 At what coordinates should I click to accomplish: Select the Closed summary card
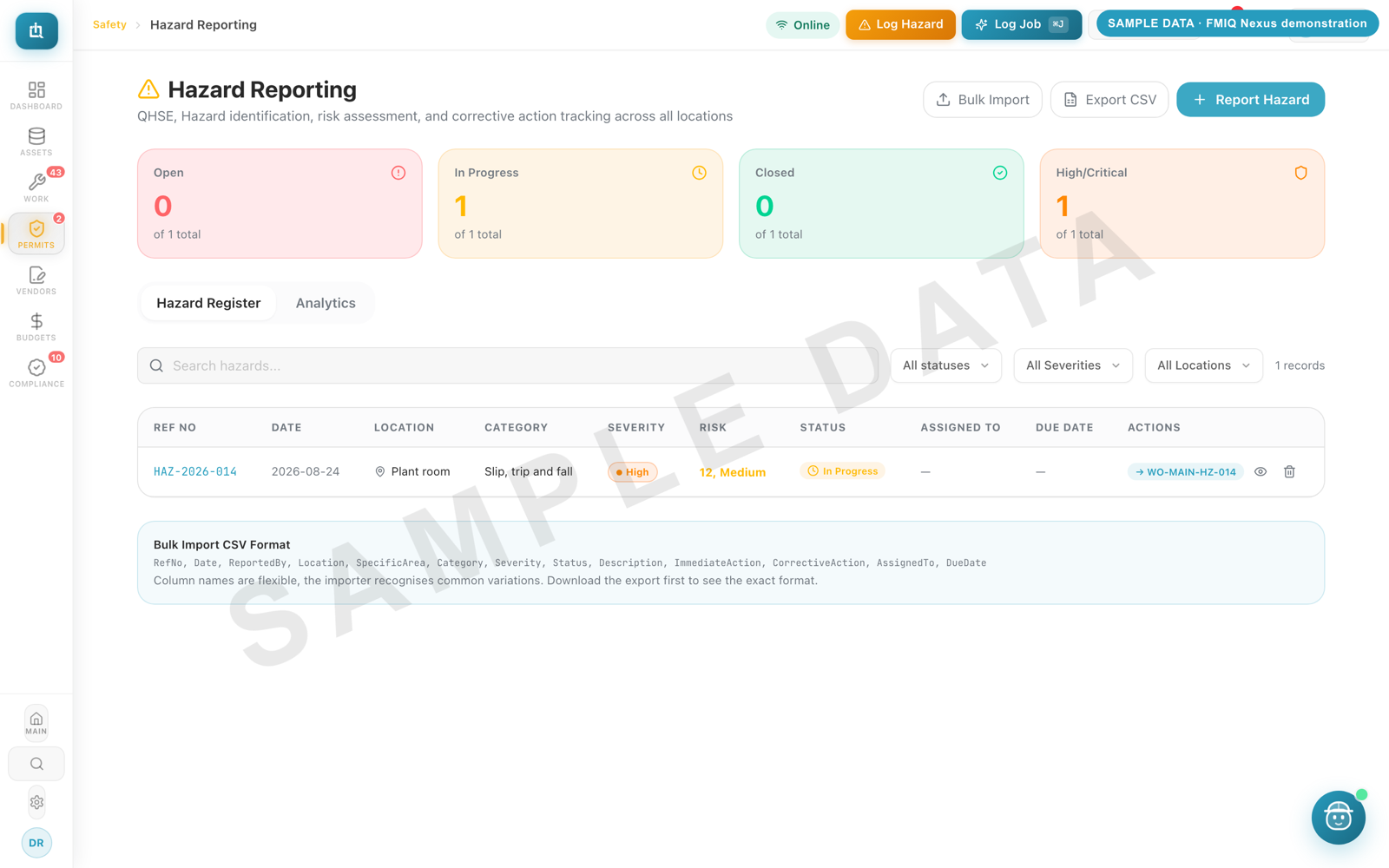(x=881, y=203)
